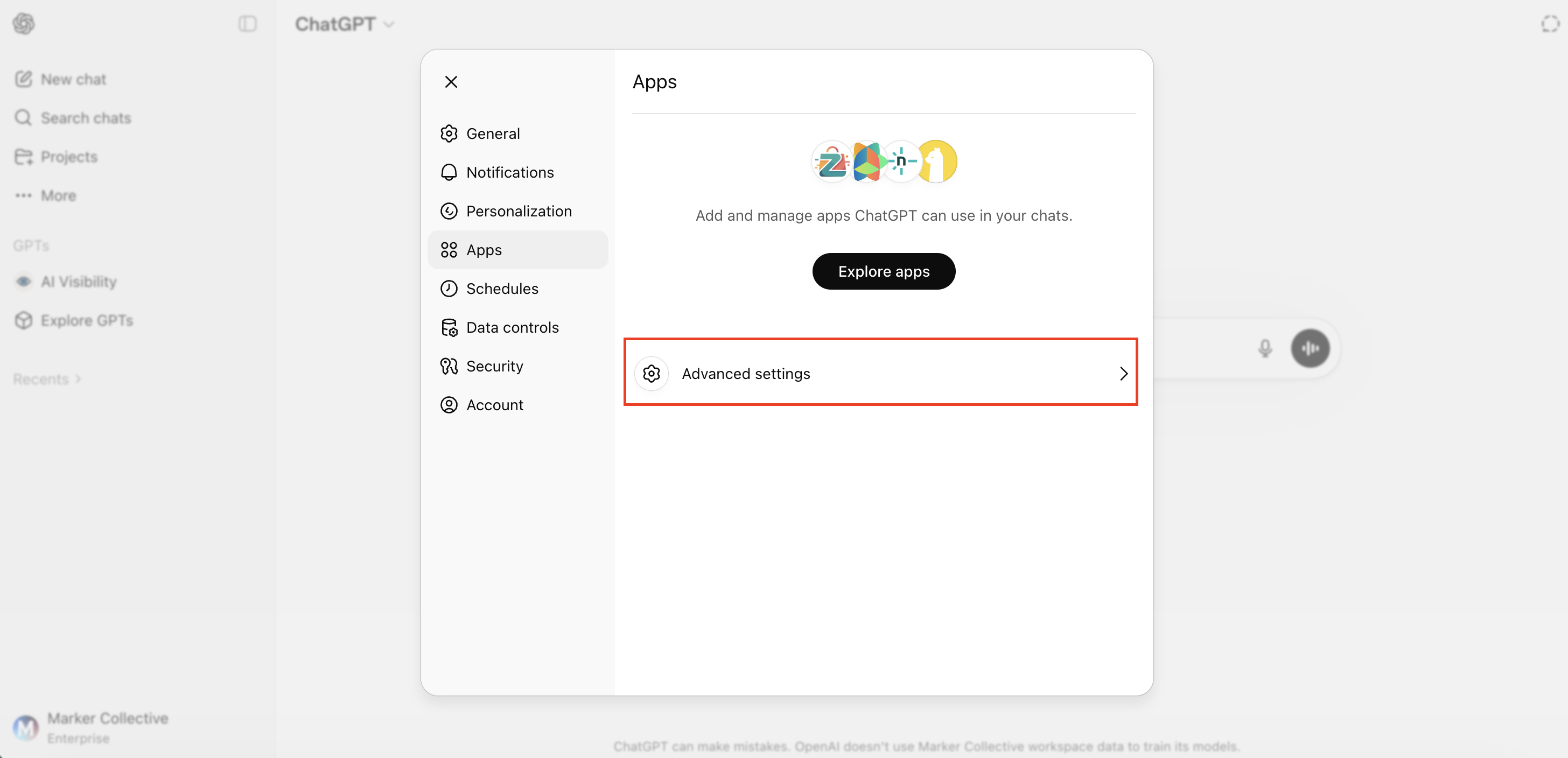Screen dimensions: 1568x758
Task: Open the Marker Collective profile menu
Action: click(x=92, y=727)
